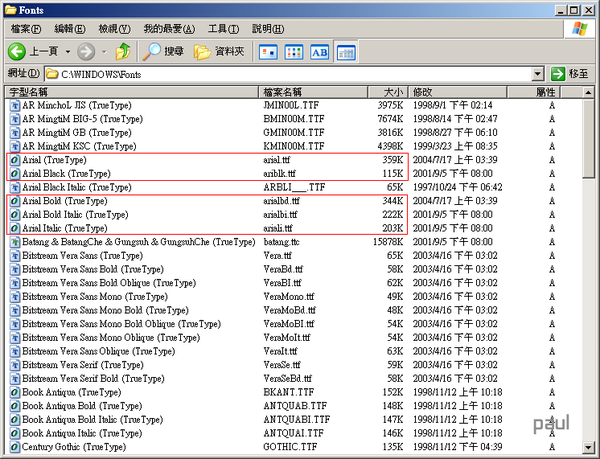Select AR MingtiM GB font icon

pos(15,133)
